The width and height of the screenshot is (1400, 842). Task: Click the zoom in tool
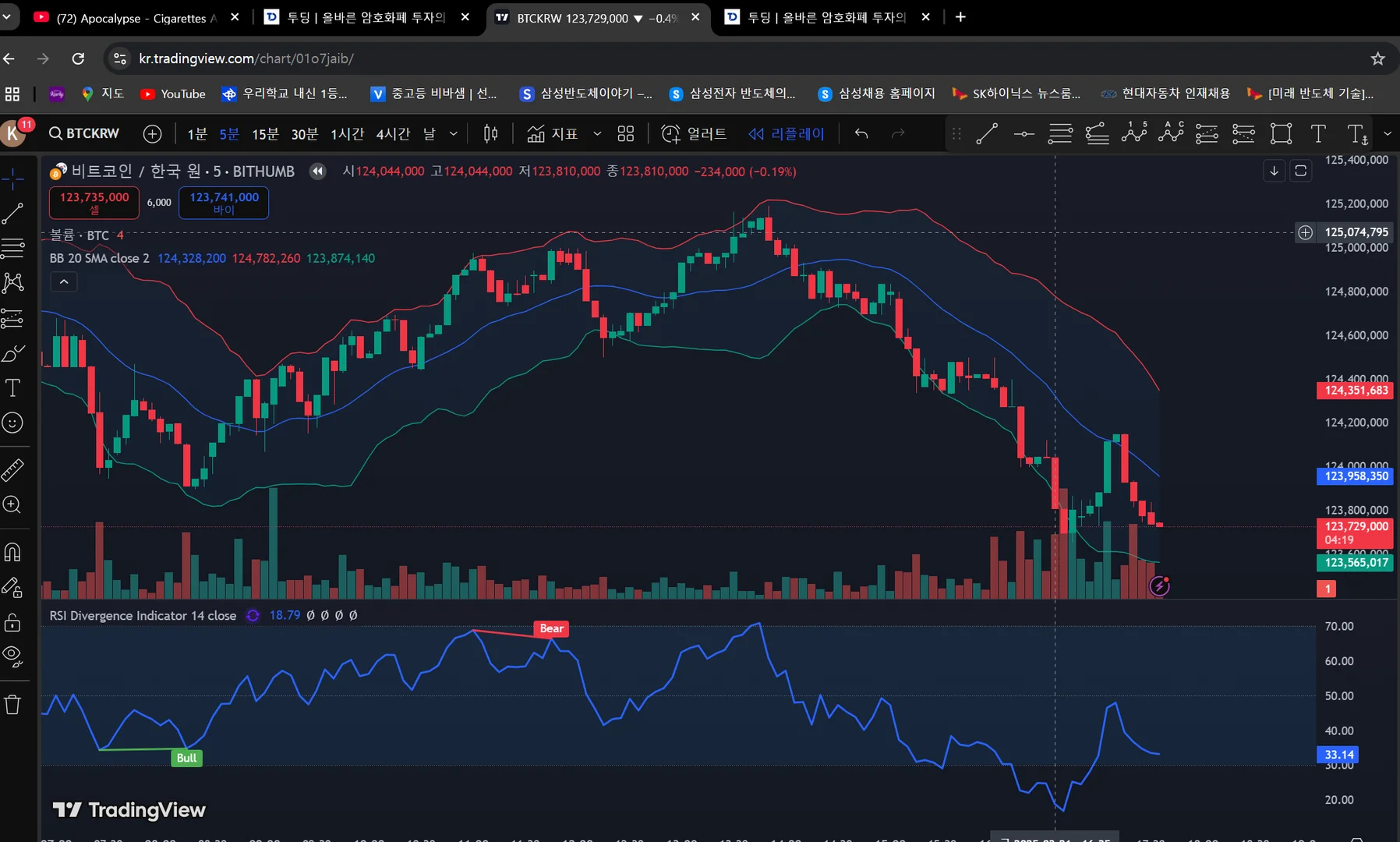coord(12,505)
